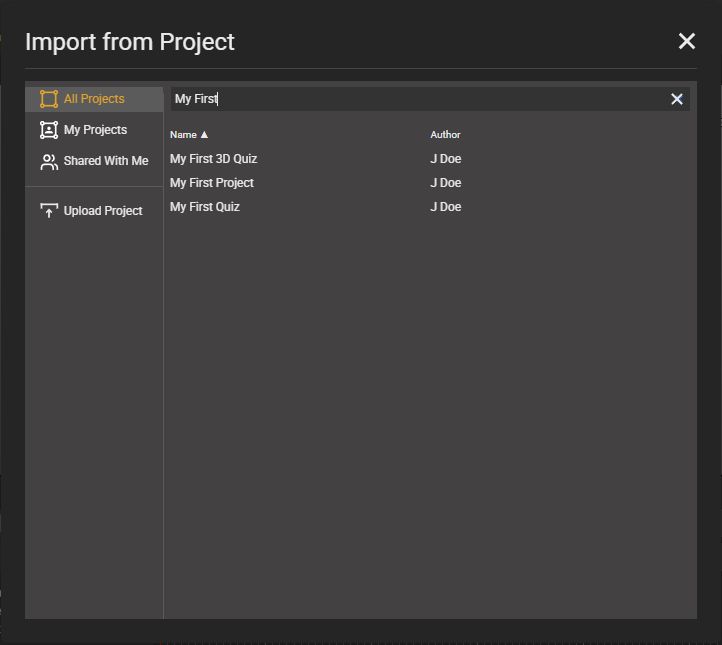Choose the Upload Project label

tap(103, 211)
